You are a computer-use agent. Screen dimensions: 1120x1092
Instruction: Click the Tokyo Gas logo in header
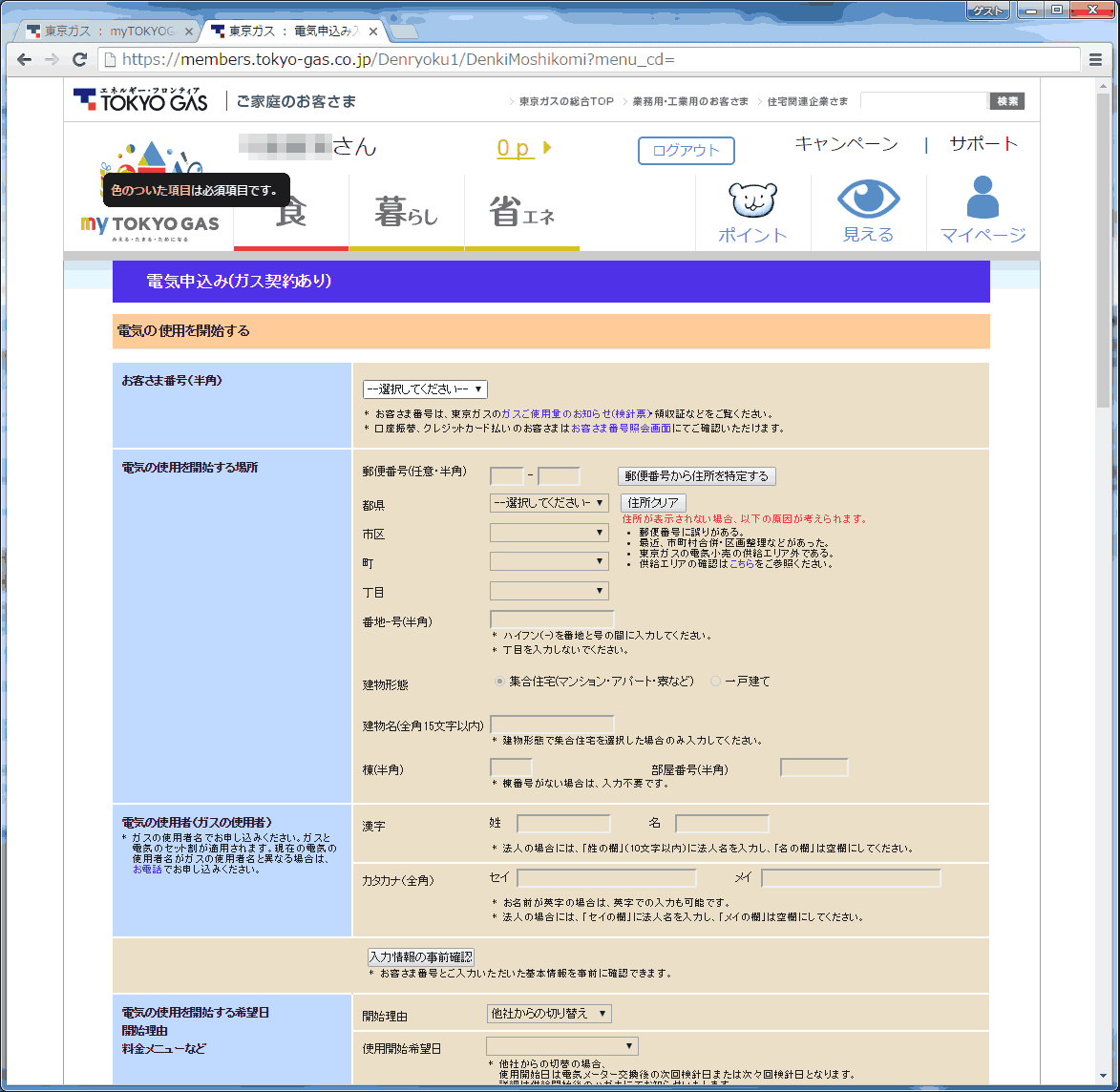(140, 100)
